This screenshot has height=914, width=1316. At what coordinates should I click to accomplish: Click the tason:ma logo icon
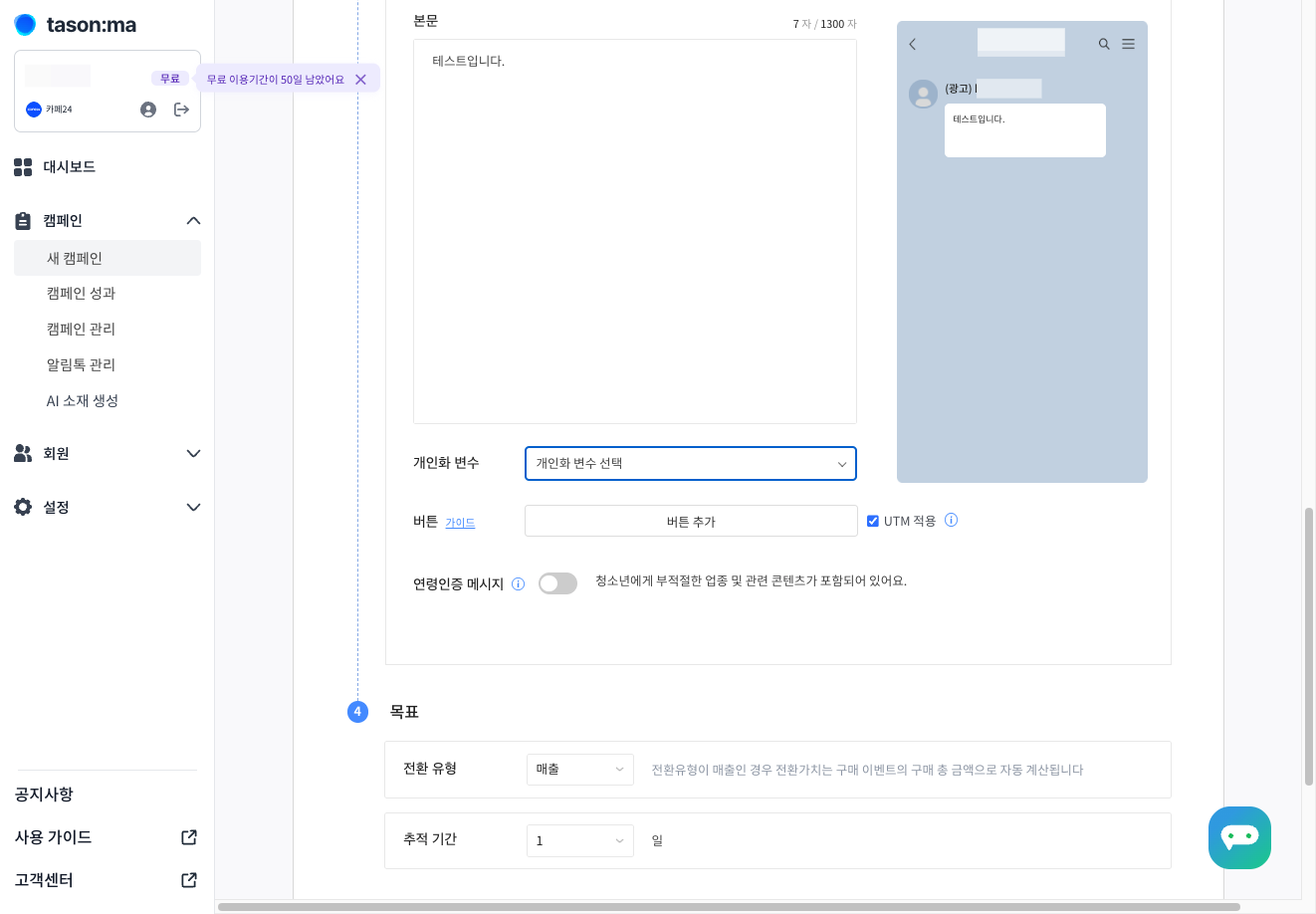[x=25, y=25]
